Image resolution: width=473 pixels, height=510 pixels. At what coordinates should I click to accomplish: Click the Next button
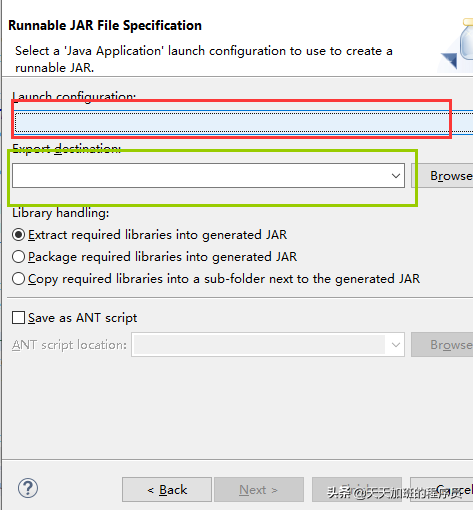(x=259, y=490)
